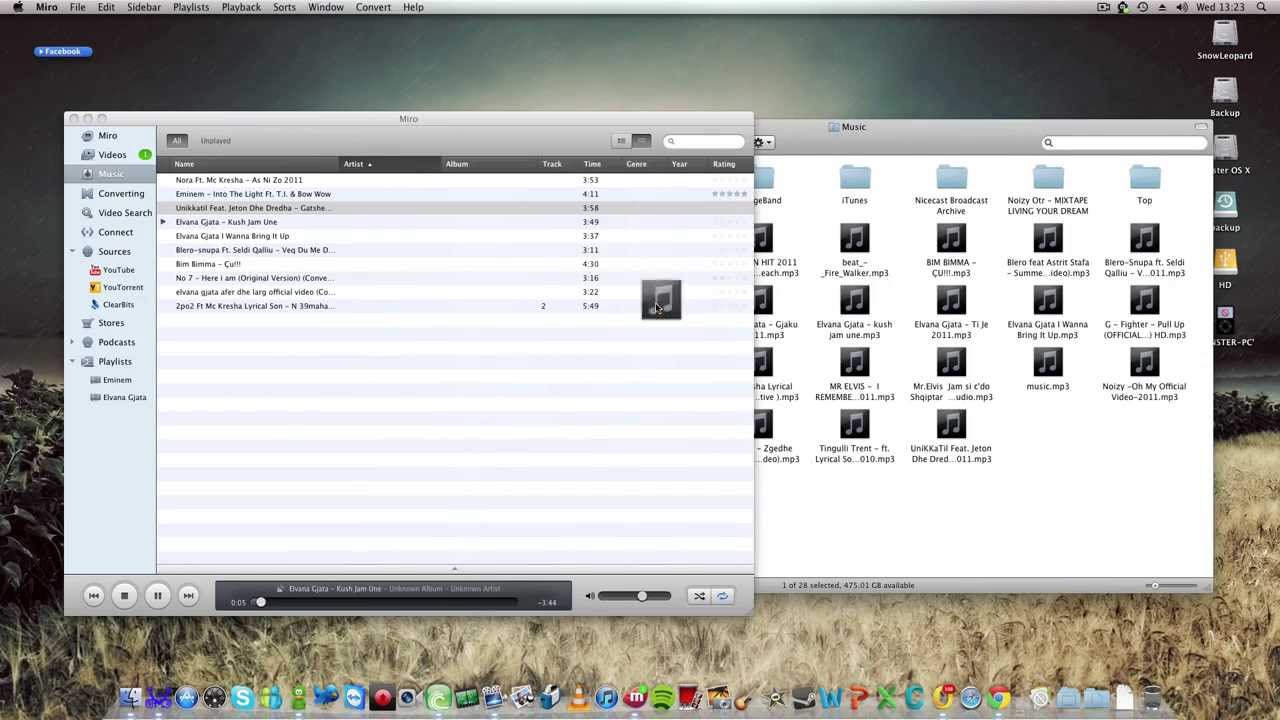Screen dimensions: 1280x720
Task: Open the Sidebar menu
Action: [x=143, y=7]
